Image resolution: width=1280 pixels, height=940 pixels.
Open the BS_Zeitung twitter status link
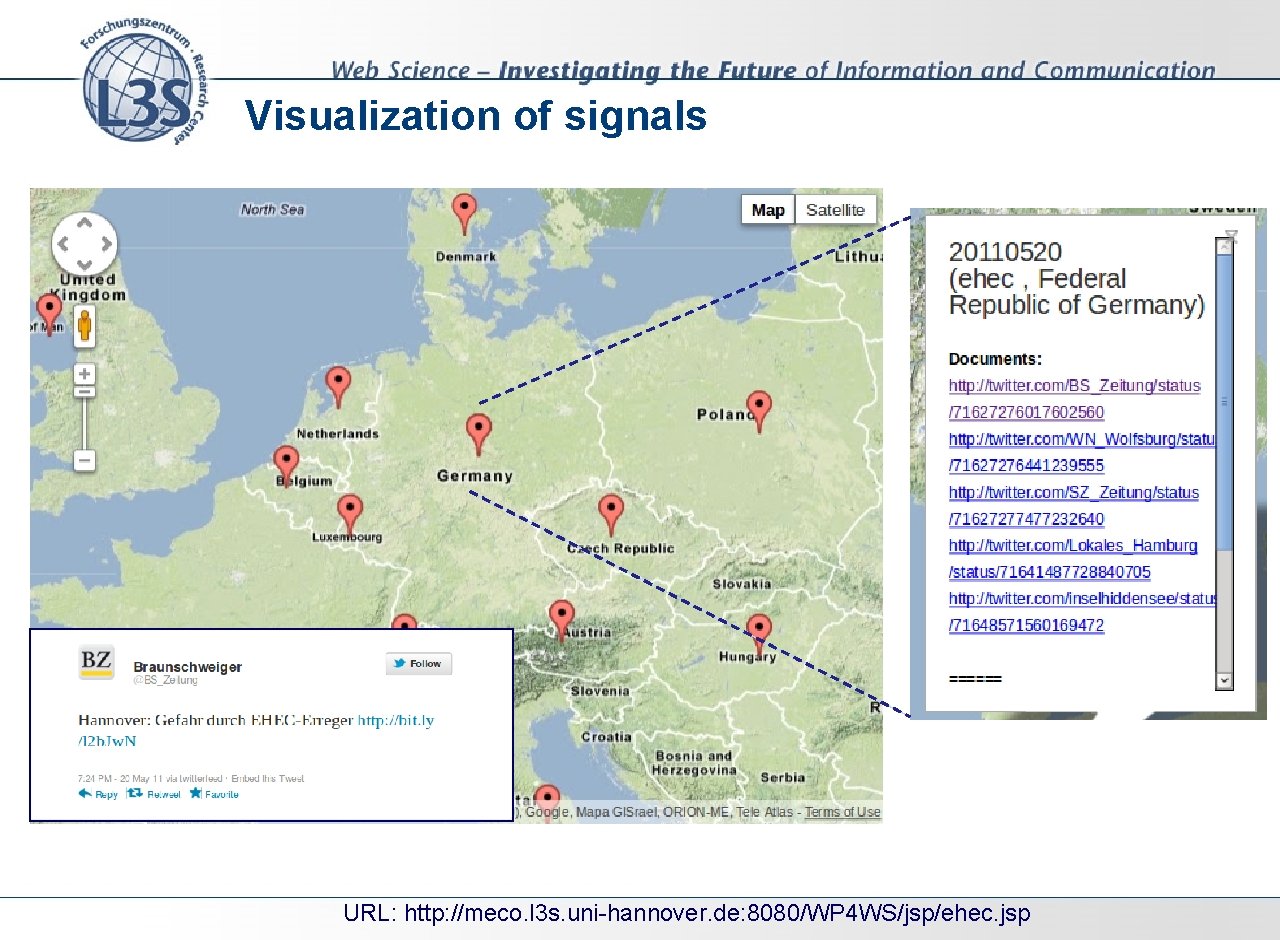click(1075, 398)
